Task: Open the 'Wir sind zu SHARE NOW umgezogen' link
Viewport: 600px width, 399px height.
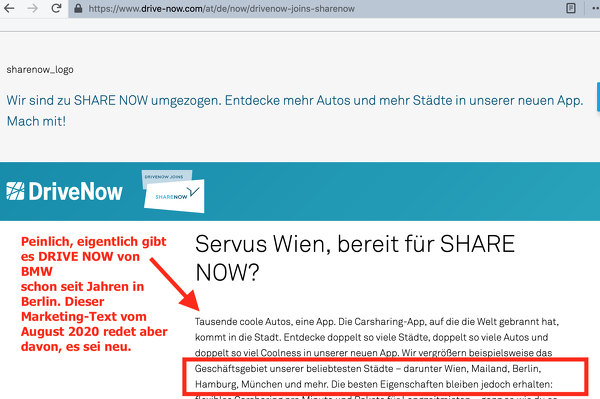Action: [x=295, y=111]
